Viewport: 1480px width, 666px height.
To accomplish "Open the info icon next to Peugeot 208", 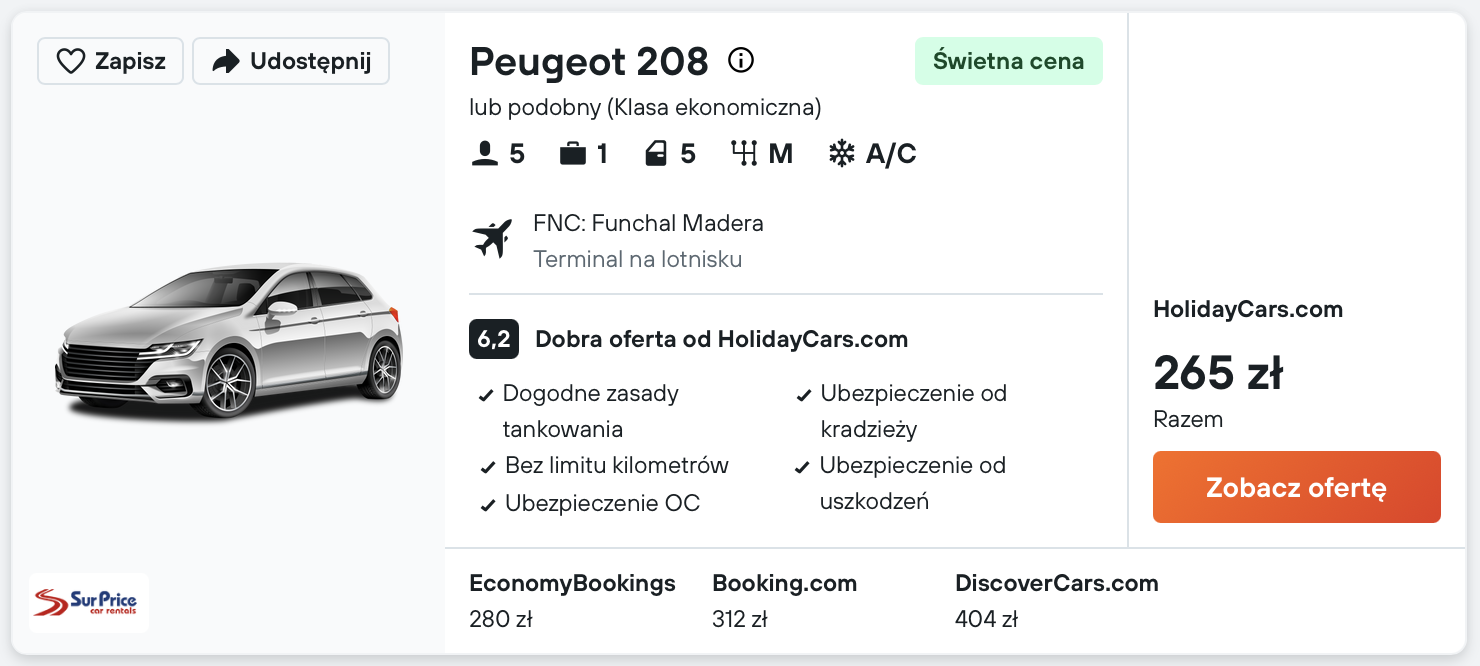I will point(740,61).
